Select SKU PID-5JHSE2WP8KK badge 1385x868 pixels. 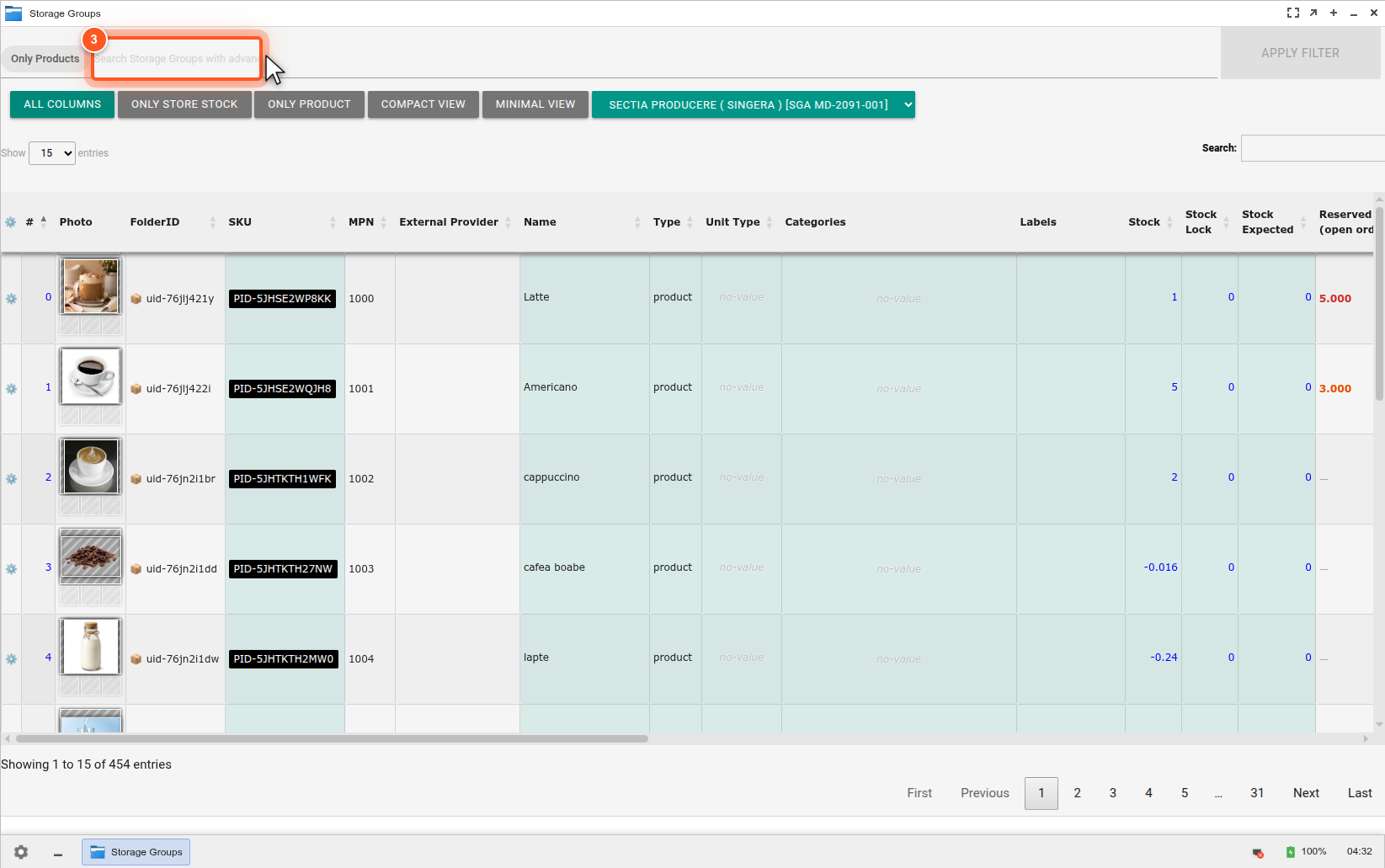282,299
